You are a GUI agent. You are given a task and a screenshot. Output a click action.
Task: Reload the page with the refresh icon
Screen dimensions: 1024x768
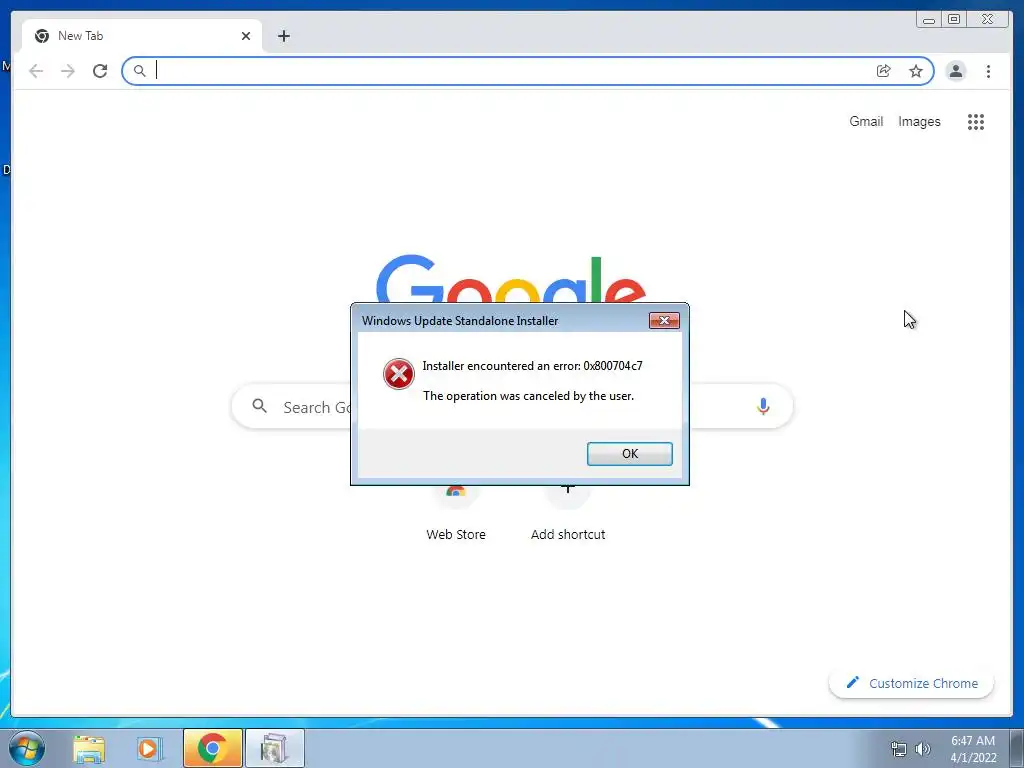(100, 71)
